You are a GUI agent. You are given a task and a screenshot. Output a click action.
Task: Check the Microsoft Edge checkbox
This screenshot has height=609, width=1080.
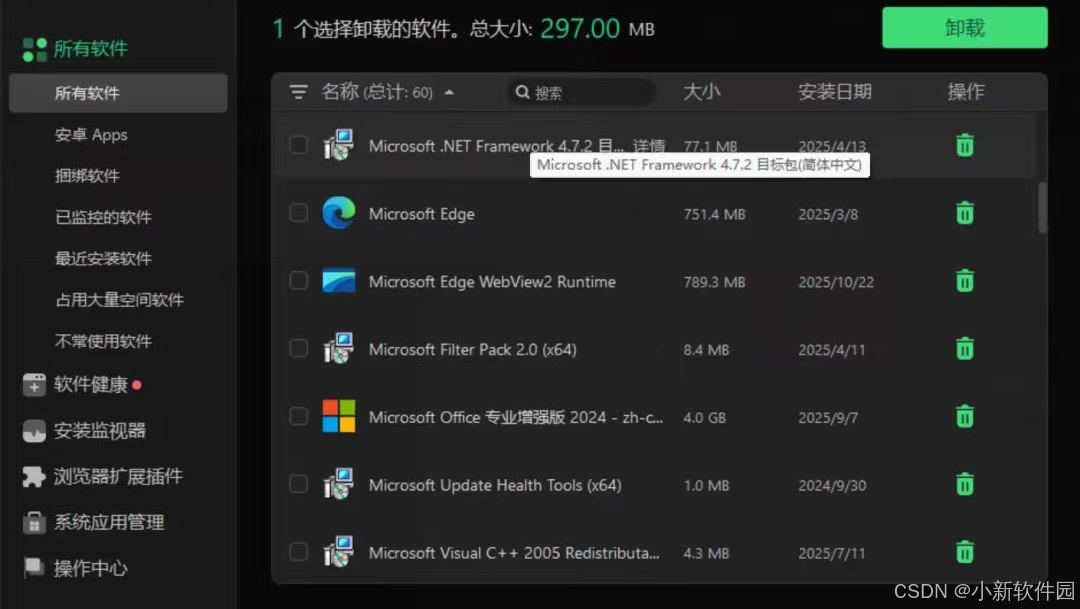[298, 213]
